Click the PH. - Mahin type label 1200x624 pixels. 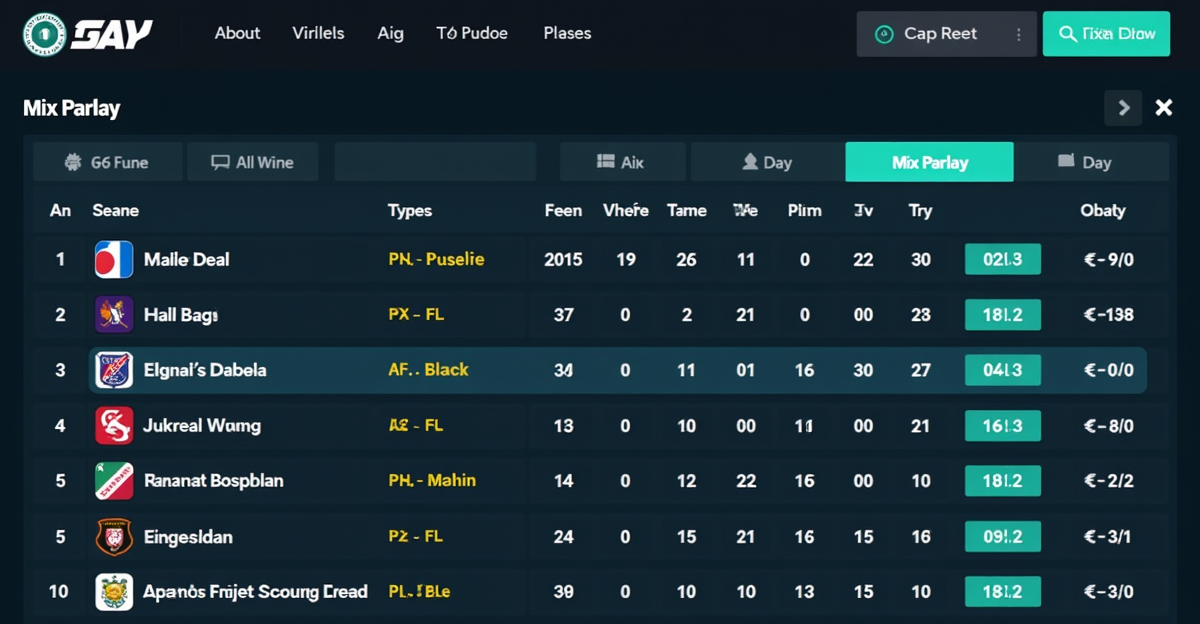(432, 481)
